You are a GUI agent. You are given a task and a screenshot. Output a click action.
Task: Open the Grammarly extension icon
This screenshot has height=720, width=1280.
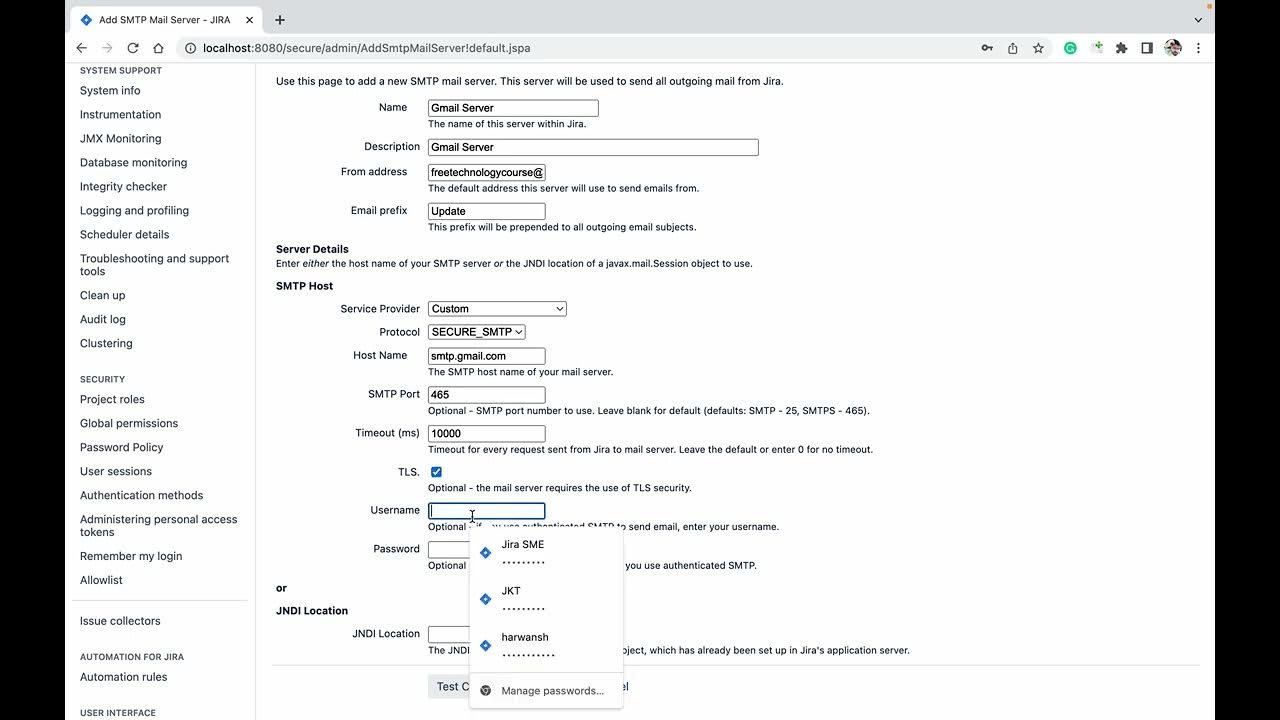pos(1070,48)
